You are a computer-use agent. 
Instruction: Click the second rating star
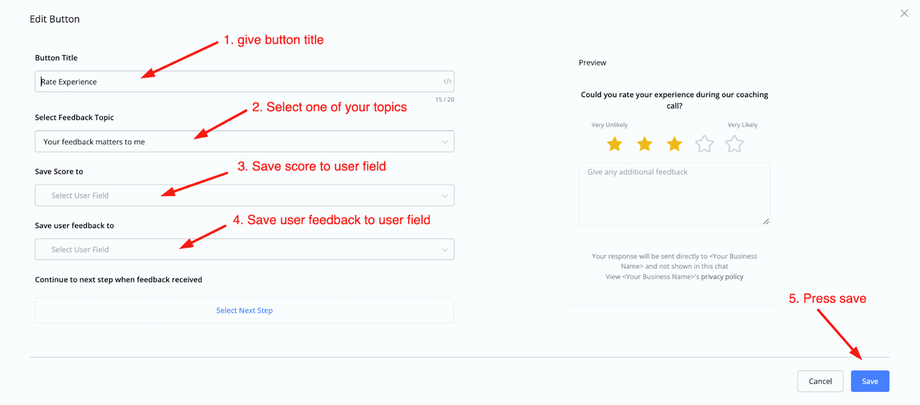point(644,144)
